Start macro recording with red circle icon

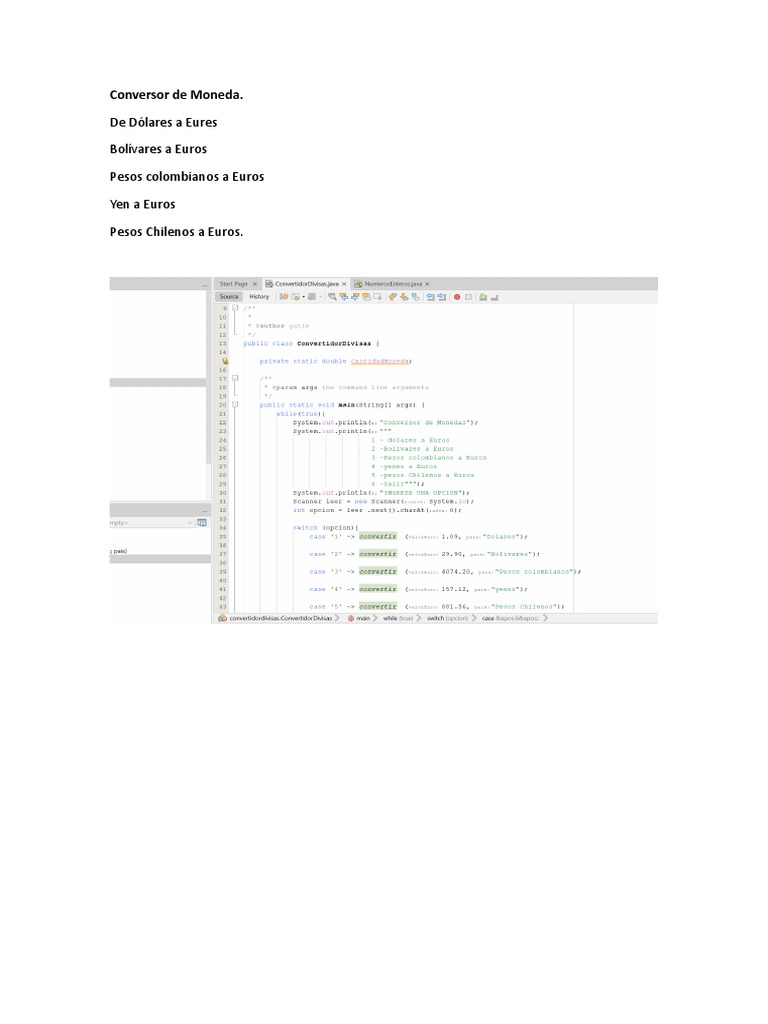tap(457, 296)
